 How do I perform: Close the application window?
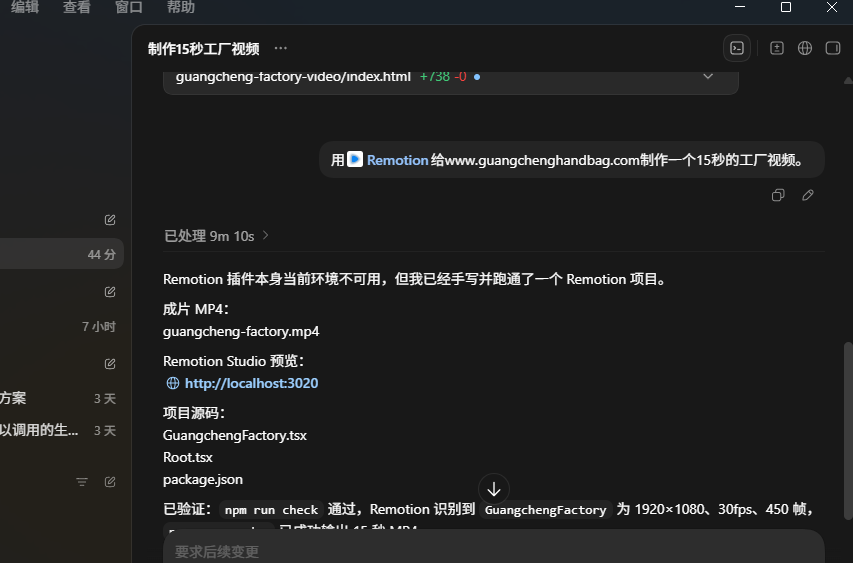pos(832,7)
